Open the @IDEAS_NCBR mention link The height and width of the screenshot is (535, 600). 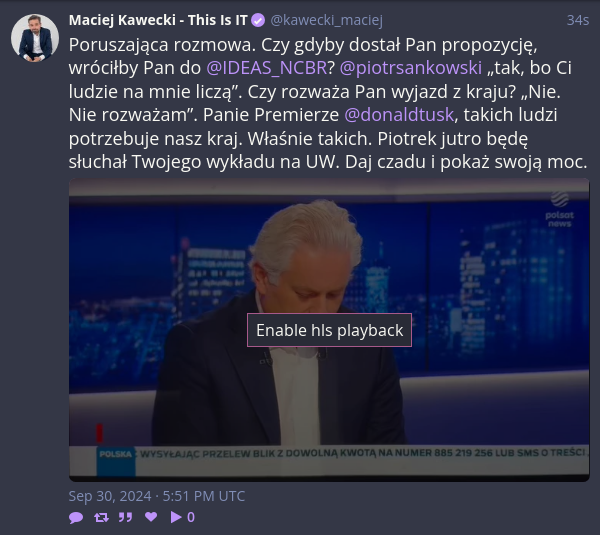pos(267,68)
